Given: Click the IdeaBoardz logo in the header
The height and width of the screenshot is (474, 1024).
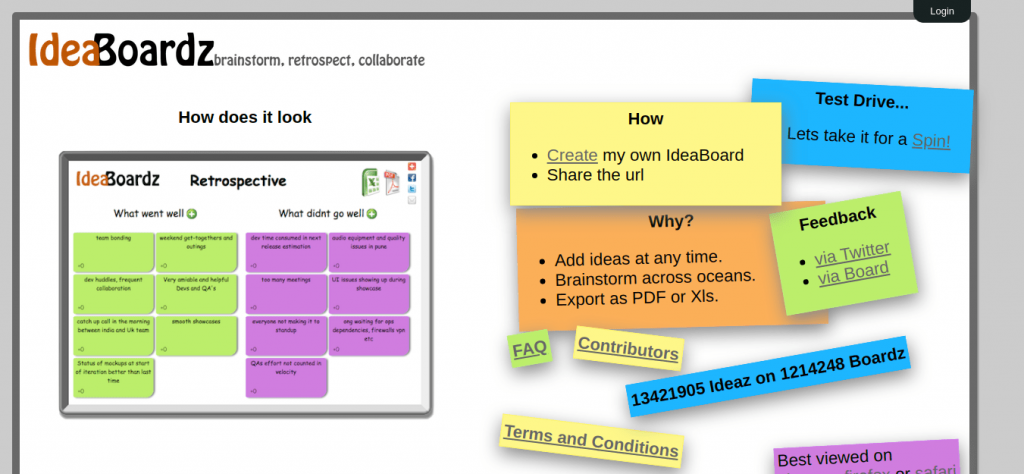Looking at the screenshot, I should tap(121, 49).
